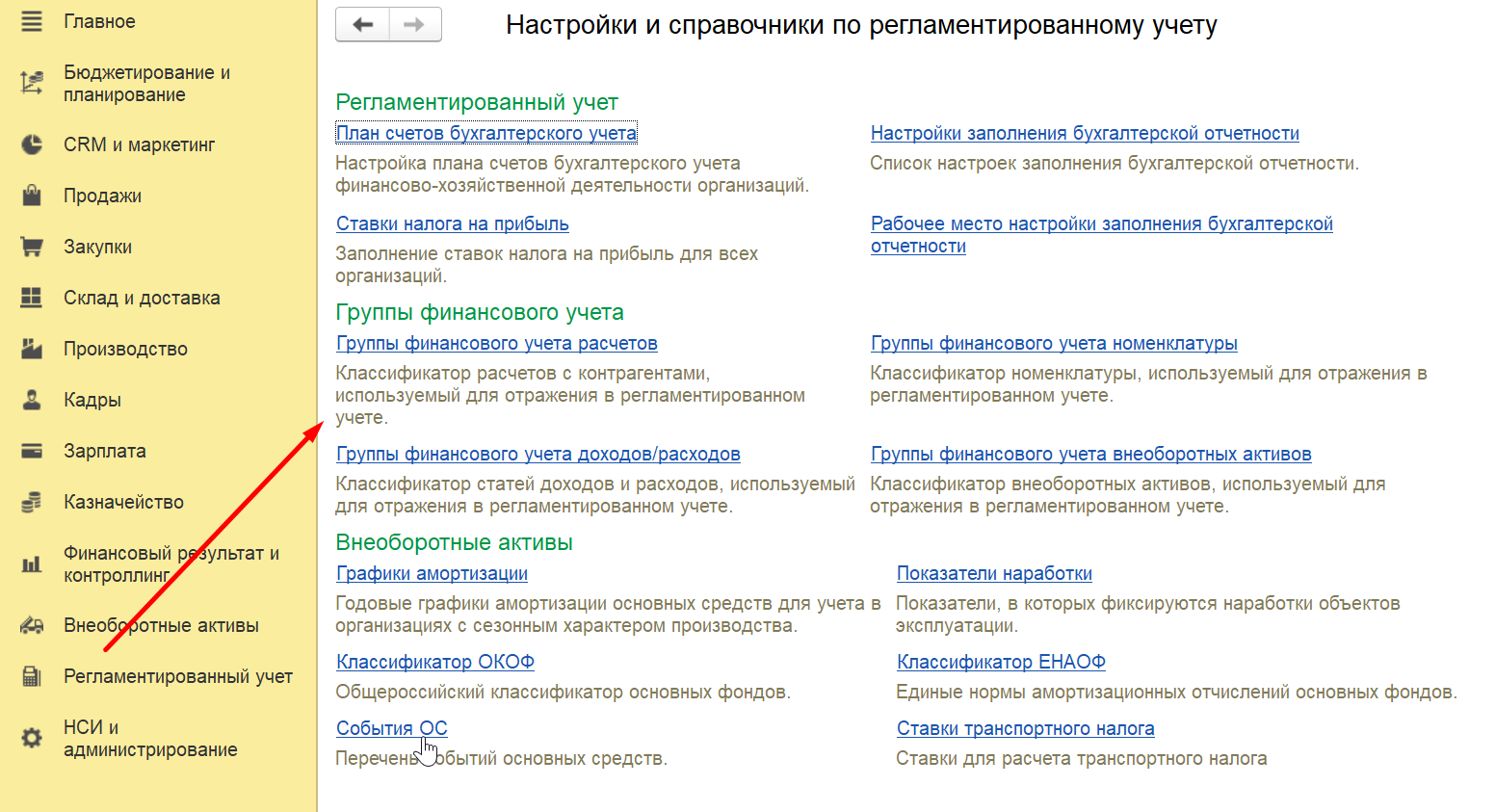Open Ставки налога на прибыль link

click(453, 223)
